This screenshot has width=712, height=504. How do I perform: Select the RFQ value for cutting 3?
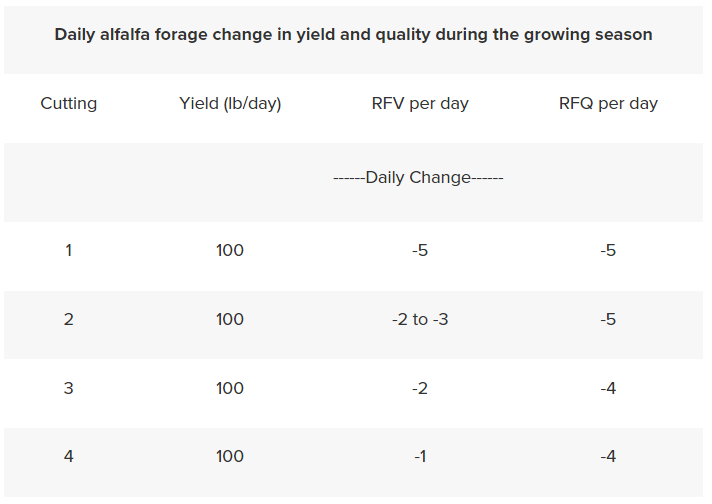pyautogui.click(x=608, y=388)
